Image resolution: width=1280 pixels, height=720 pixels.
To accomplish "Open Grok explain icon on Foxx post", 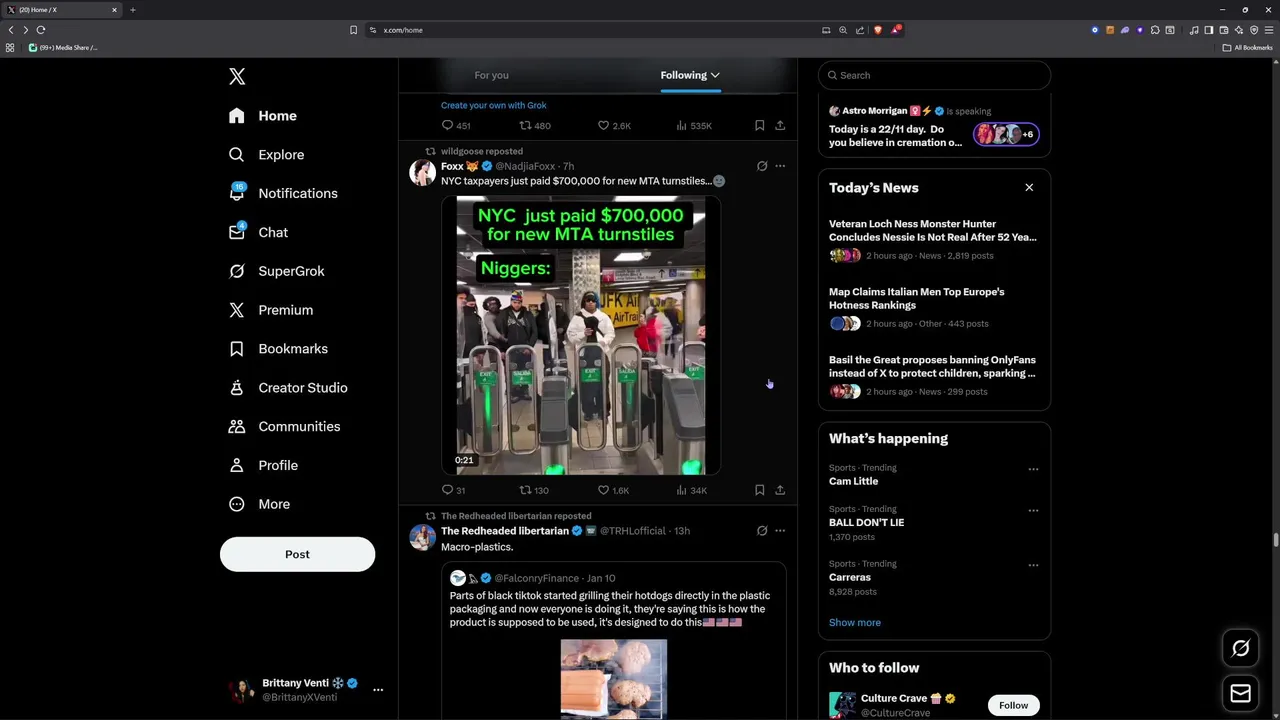I will (762, 166).
